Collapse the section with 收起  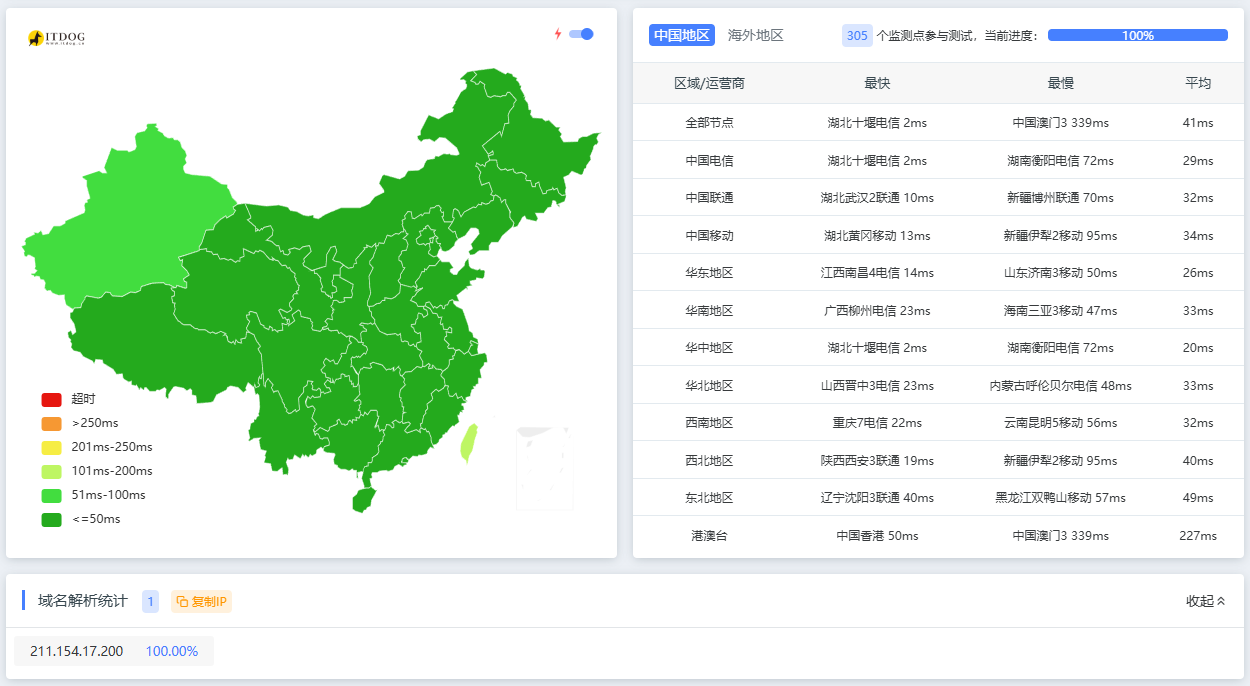click(x=1205, y=601)
